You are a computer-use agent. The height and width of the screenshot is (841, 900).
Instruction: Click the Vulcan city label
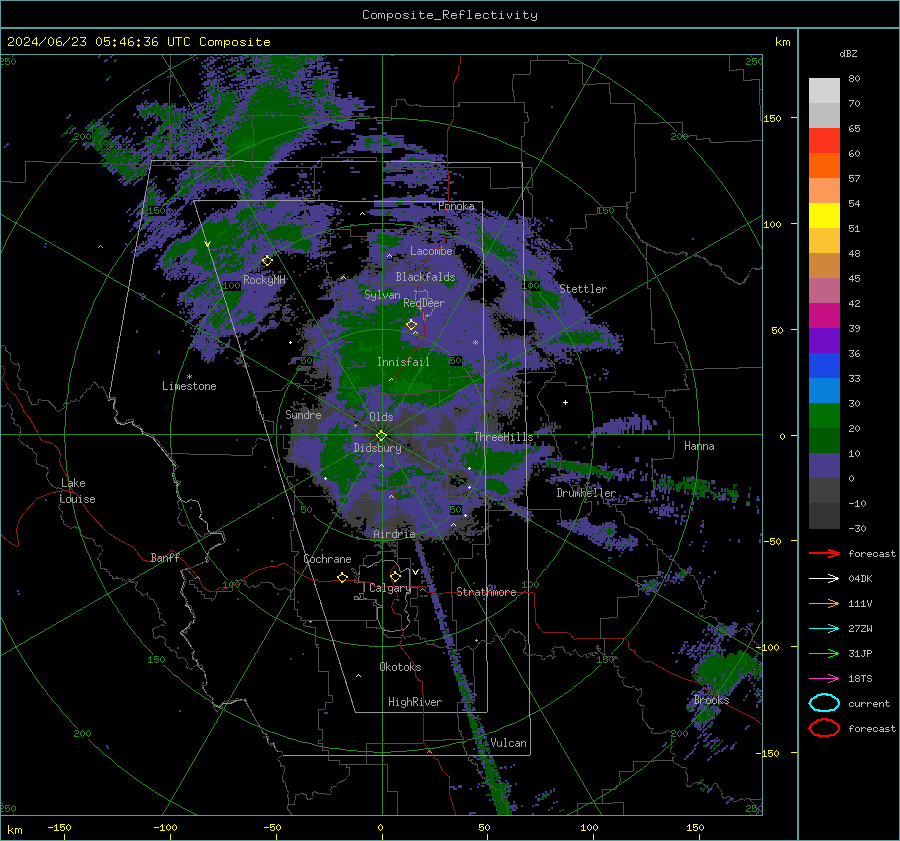[x=508, y=743]
